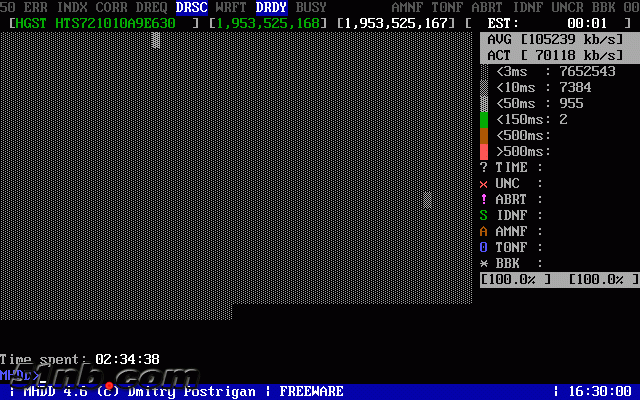Click the WRFT status flag
Image resolution: width=640 pixels, height=400 pixels.
click(x=231, y=7)
